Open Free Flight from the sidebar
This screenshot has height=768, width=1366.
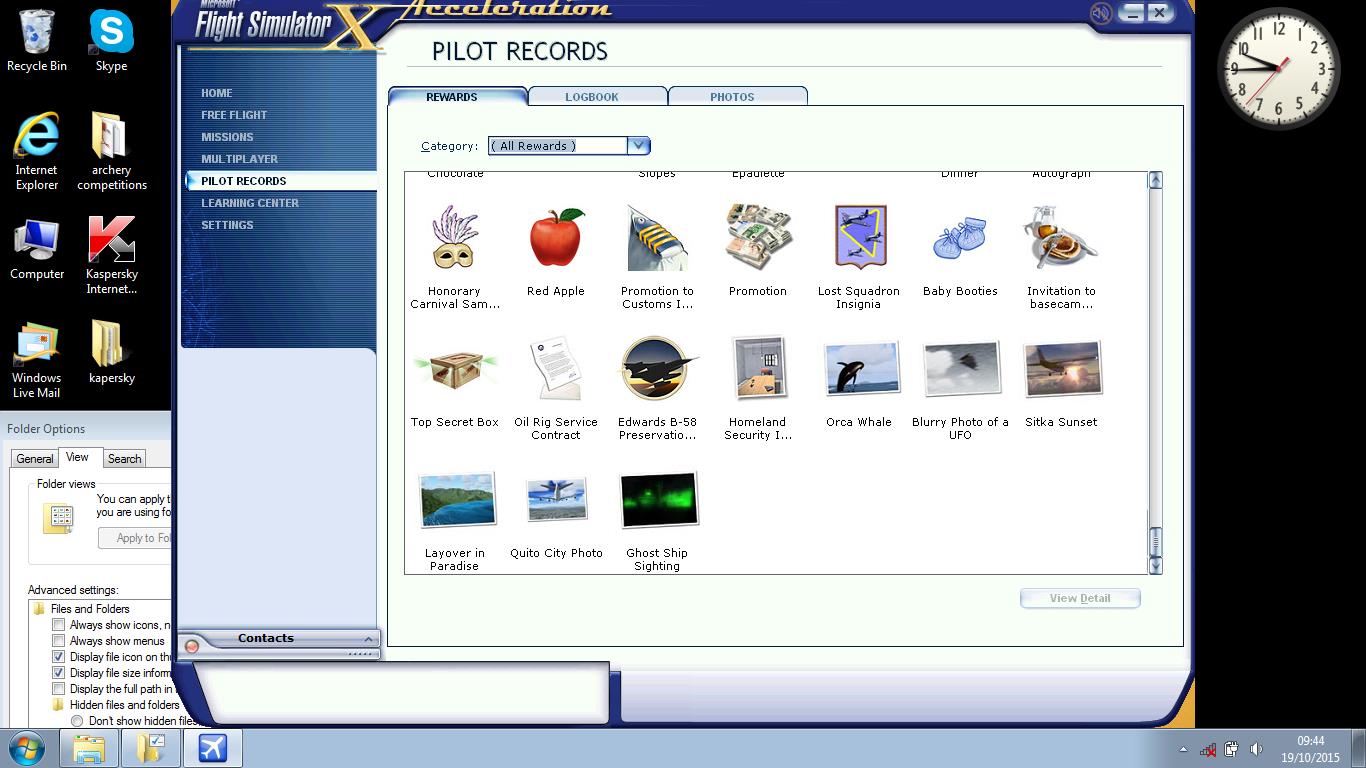click(x=234, y=115)
